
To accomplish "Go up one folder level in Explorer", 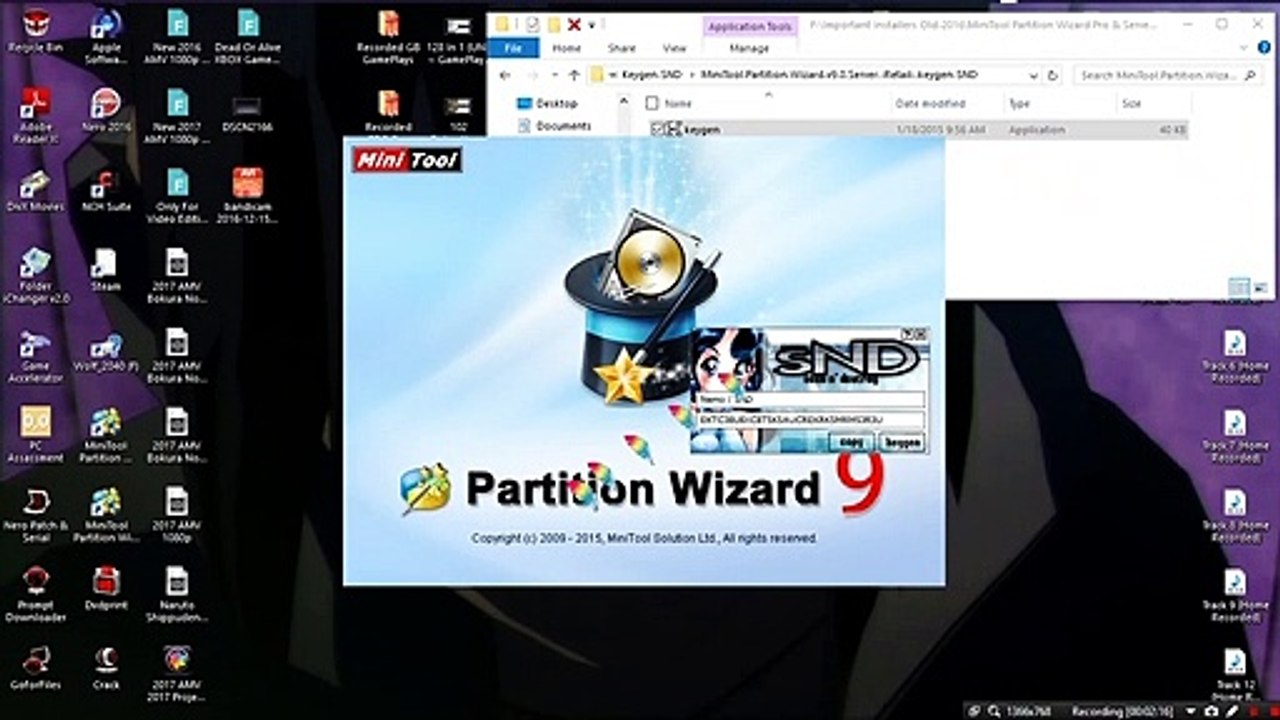I will point(573,75).
